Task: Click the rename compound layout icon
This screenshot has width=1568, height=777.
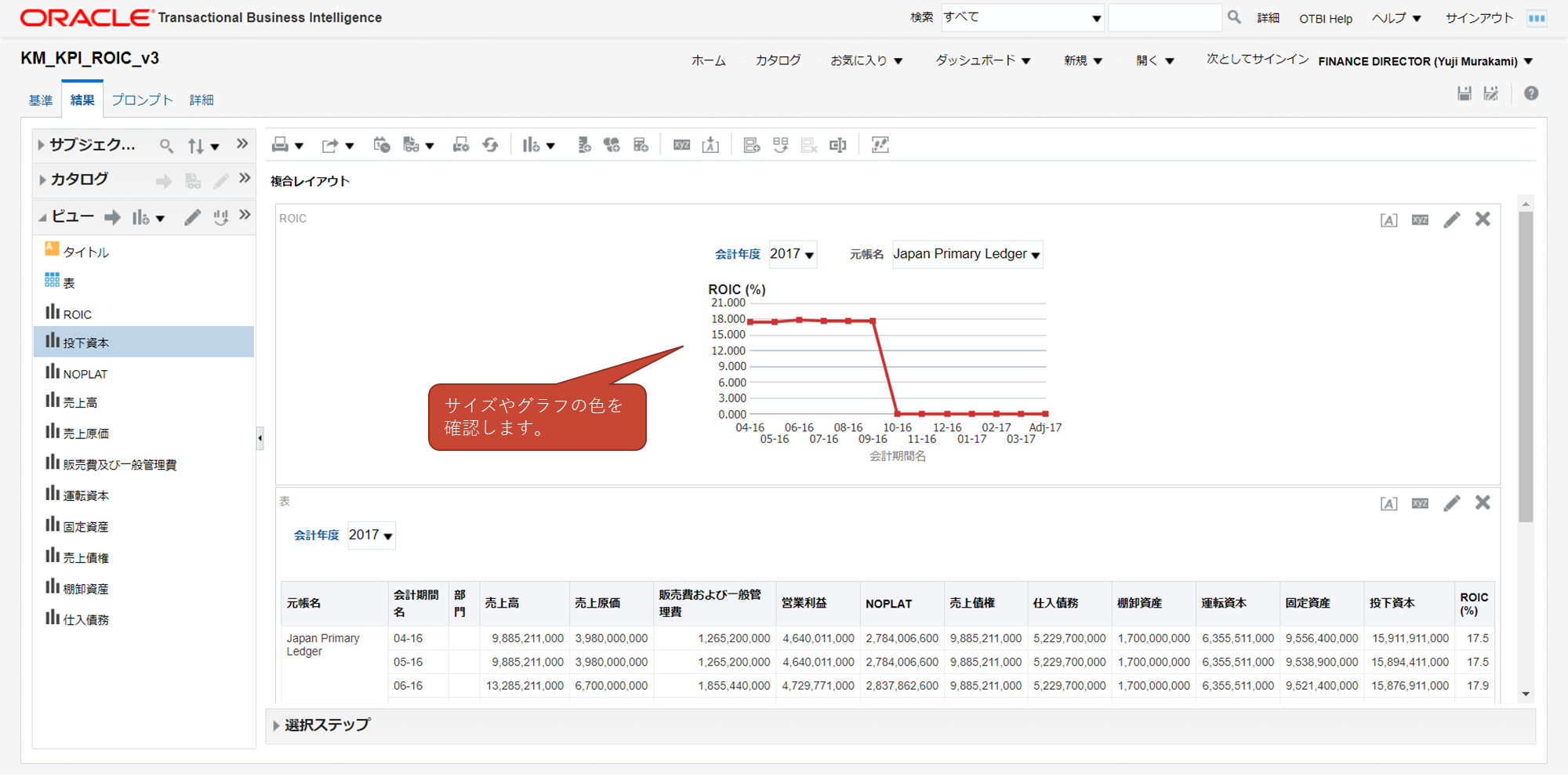Action: tap(838, 145)
